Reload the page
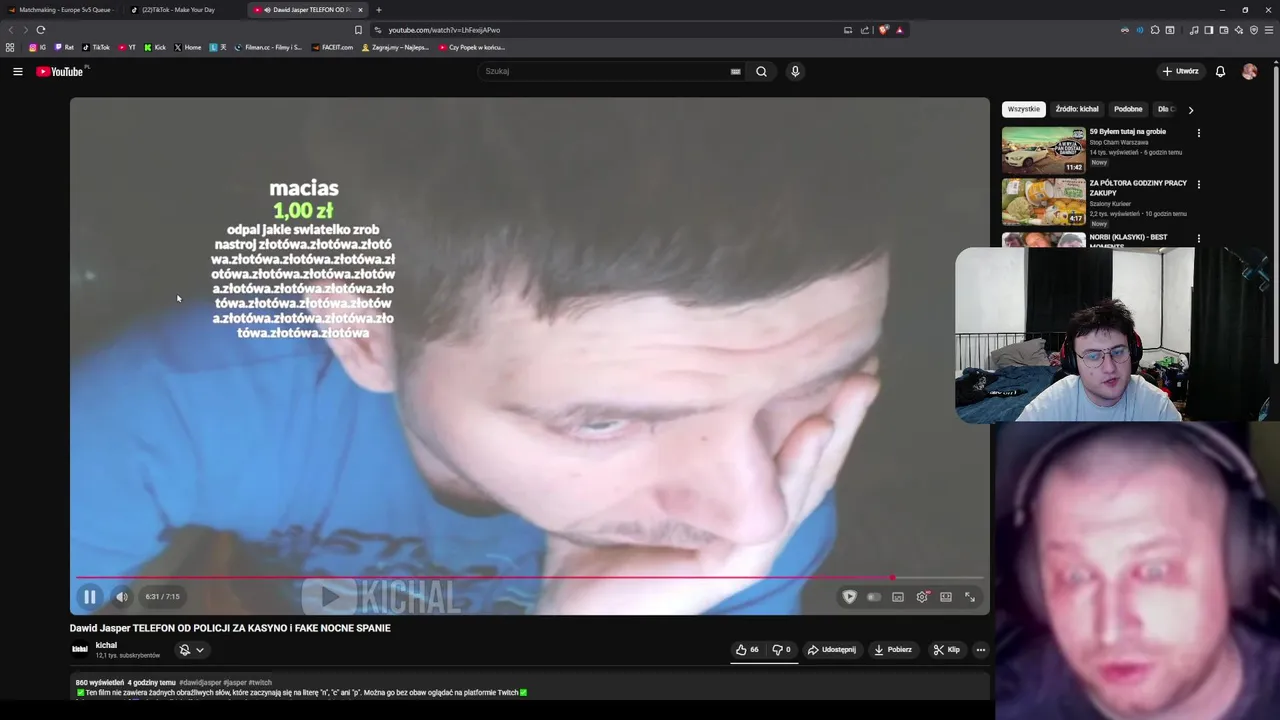Image resolution: width=1280 pixels, height=720 pixels. tap(40, 30)
